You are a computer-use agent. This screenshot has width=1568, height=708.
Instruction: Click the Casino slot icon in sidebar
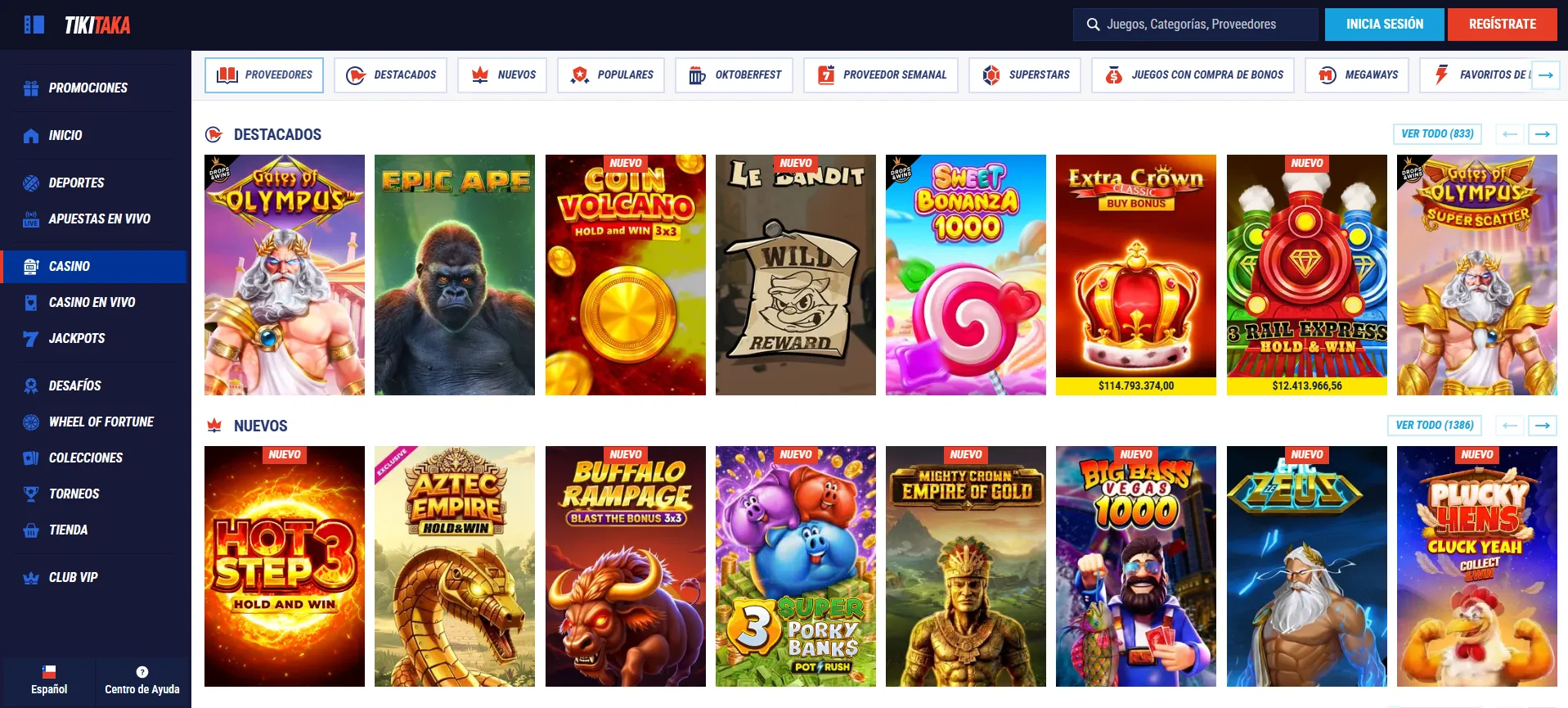(x=31, y=266)
